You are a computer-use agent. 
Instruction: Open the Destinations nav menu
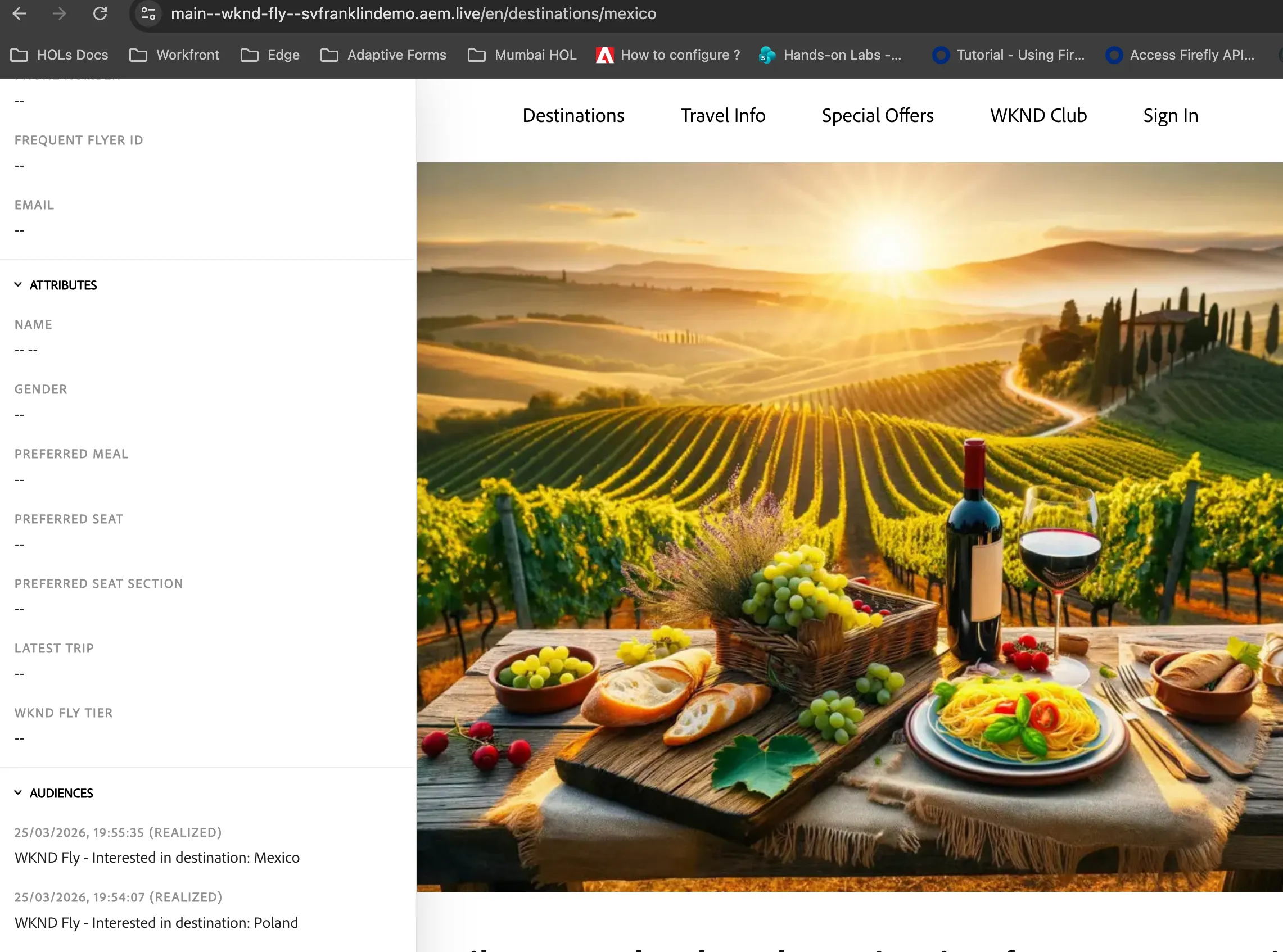[x=573, y=115]
